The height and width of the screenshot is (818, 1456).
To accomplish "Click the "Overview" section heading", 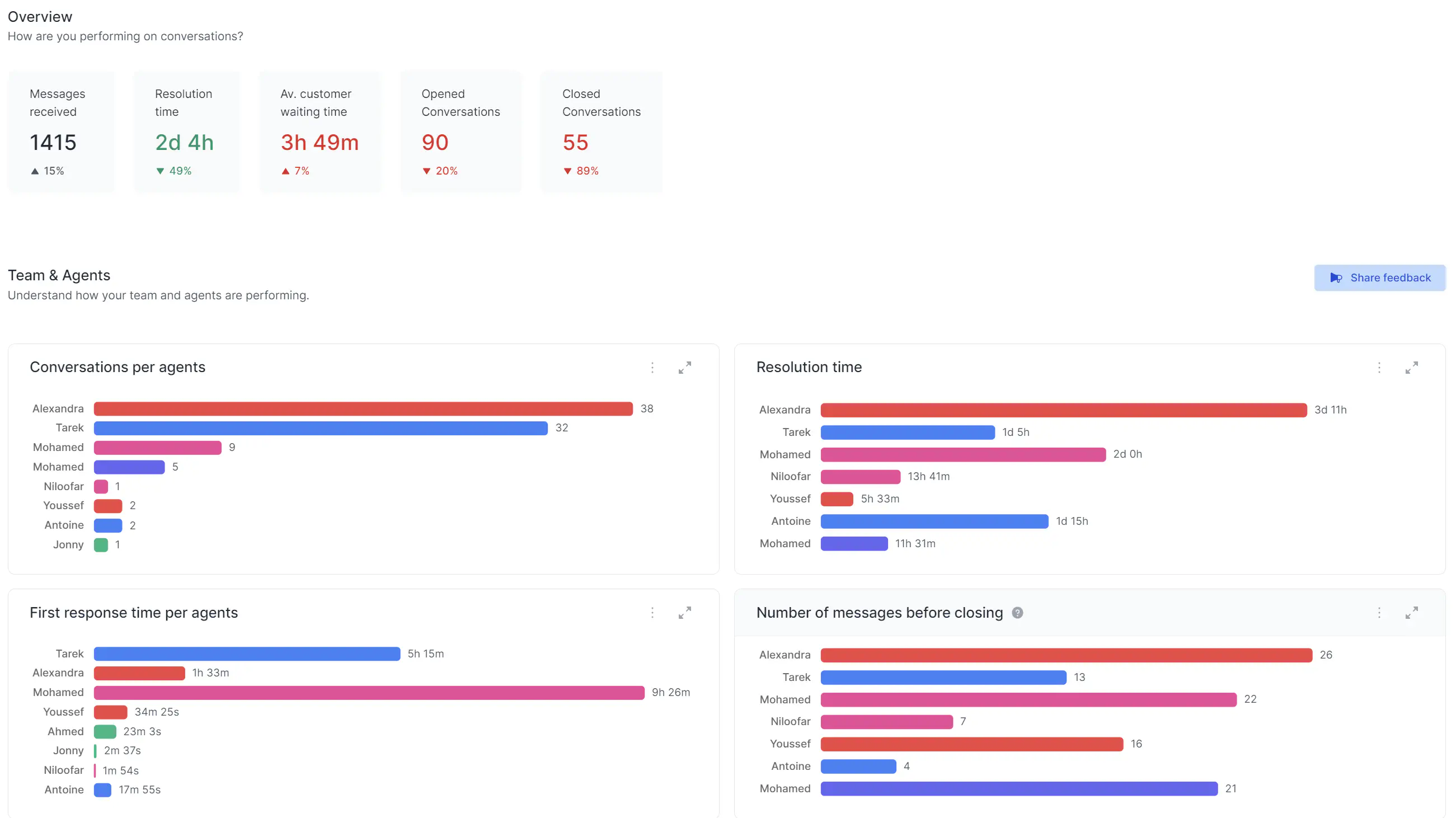I will tap(40, 16).
